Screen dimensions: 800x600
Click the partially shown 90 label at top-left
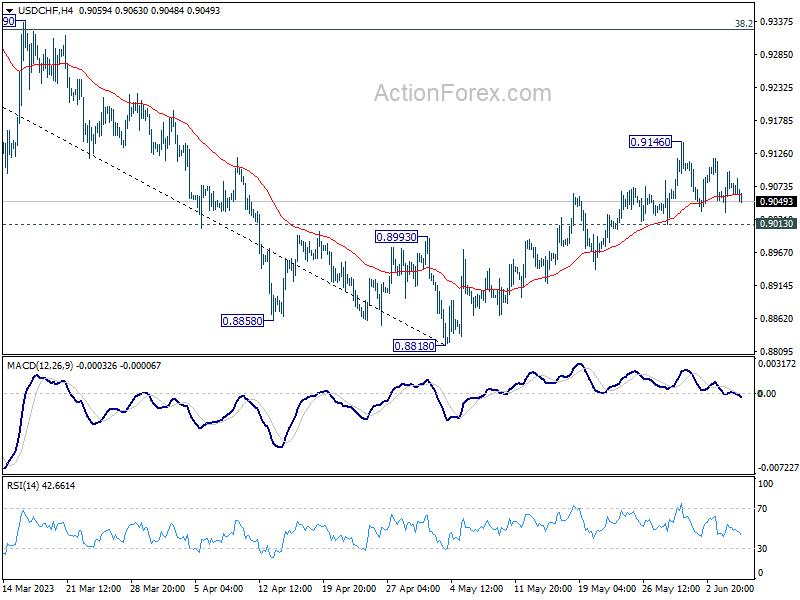click(x=9, y=21)
